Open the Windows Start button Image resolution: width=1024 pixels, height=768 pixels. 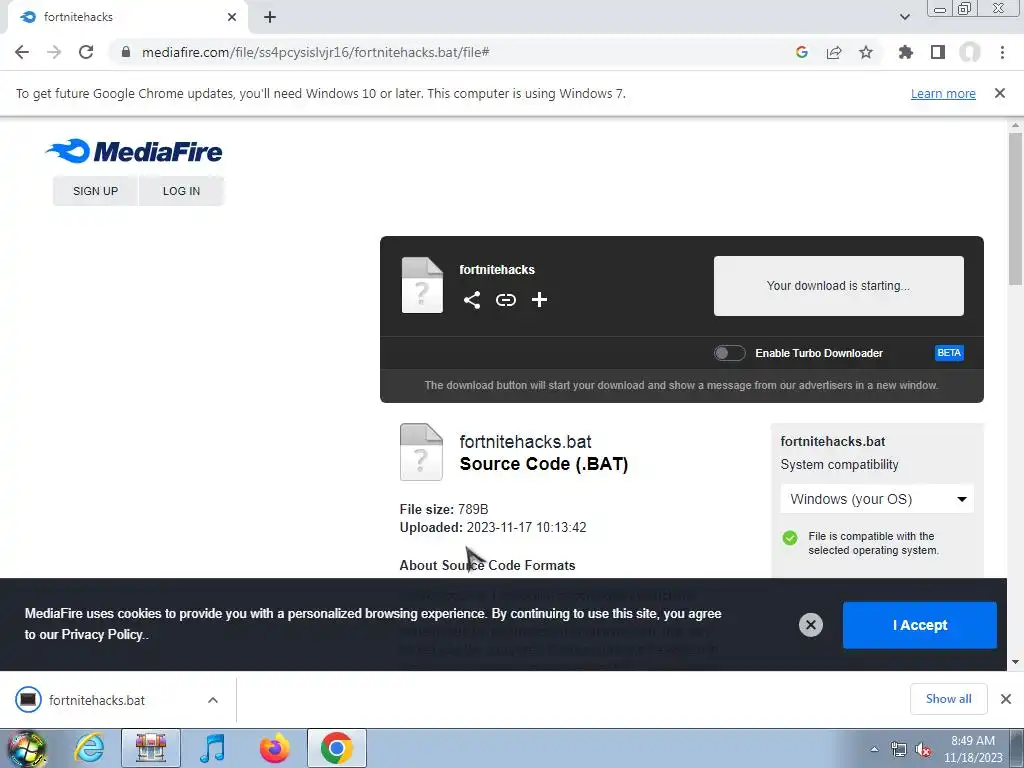(x=26, y=748)
